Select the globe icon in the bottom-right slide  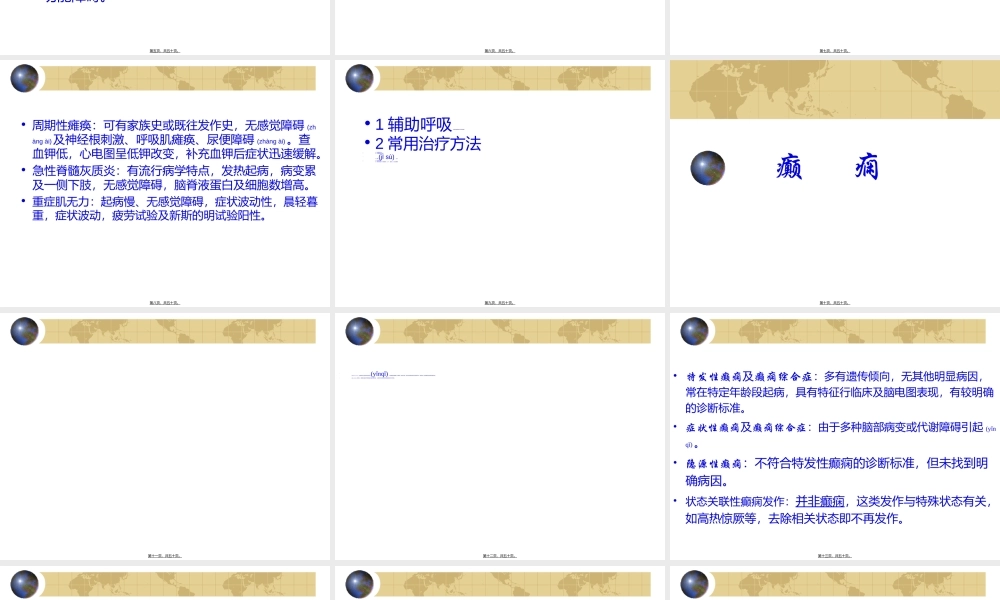click(x=694, y=584)
